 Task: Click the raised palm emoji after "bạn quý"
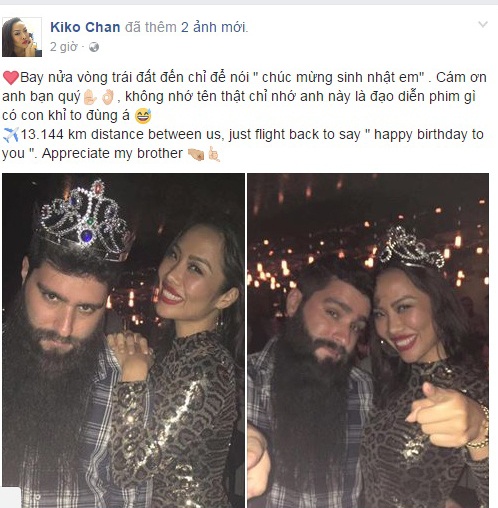click(x=90, y=97)
